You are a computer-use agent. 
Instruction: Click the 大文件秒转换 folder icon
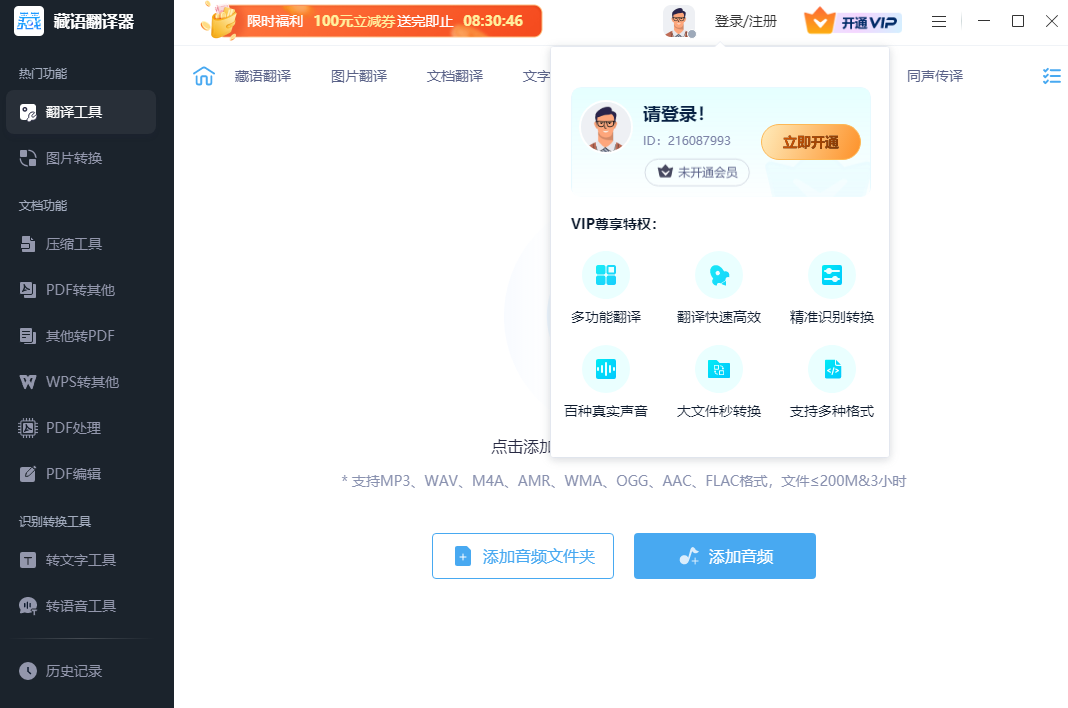click(x=719, y=369)
